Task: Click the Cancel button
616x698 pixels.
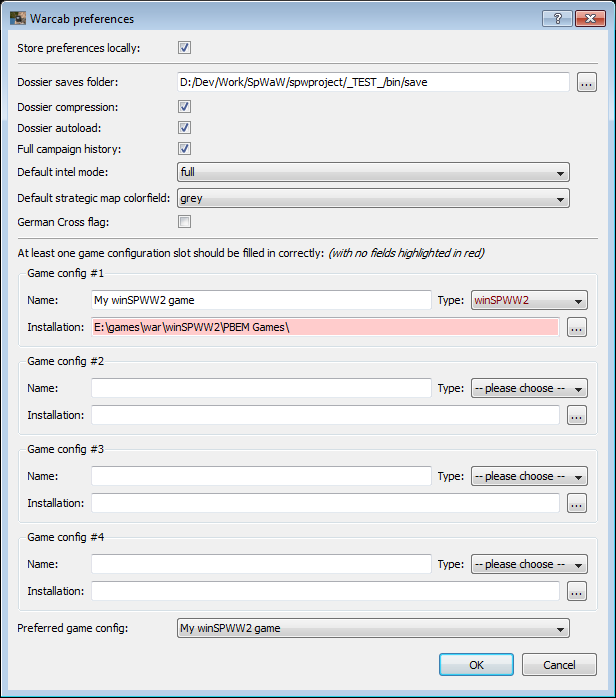Action: (559, 665)
